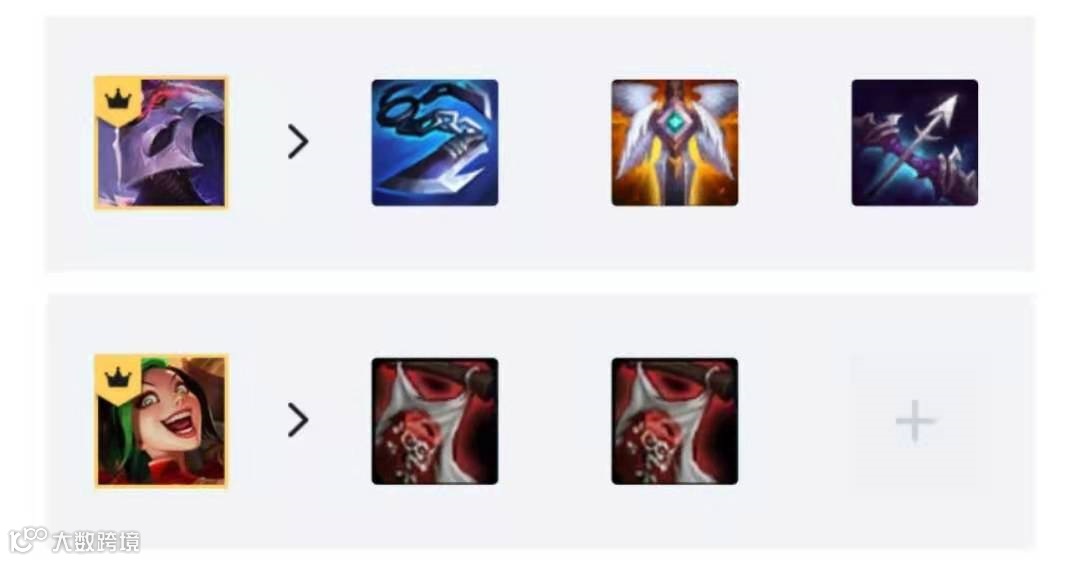Add an item in the empty plus slot
The image size is (1080, 561).
click(x=915, y=421)
